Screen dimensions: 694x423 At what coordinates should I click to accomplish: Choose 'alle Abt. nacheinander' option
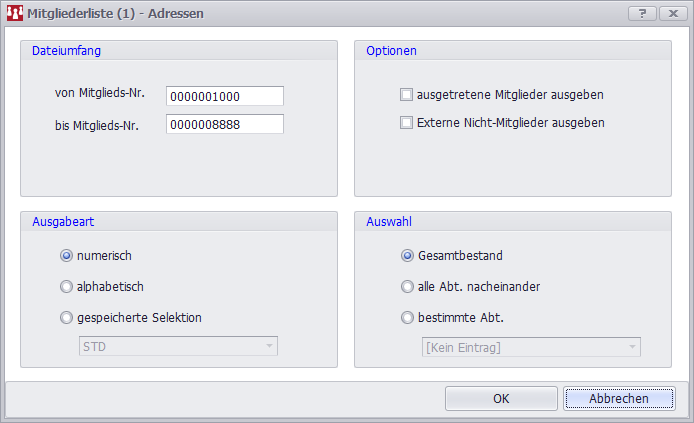point(407,286)
